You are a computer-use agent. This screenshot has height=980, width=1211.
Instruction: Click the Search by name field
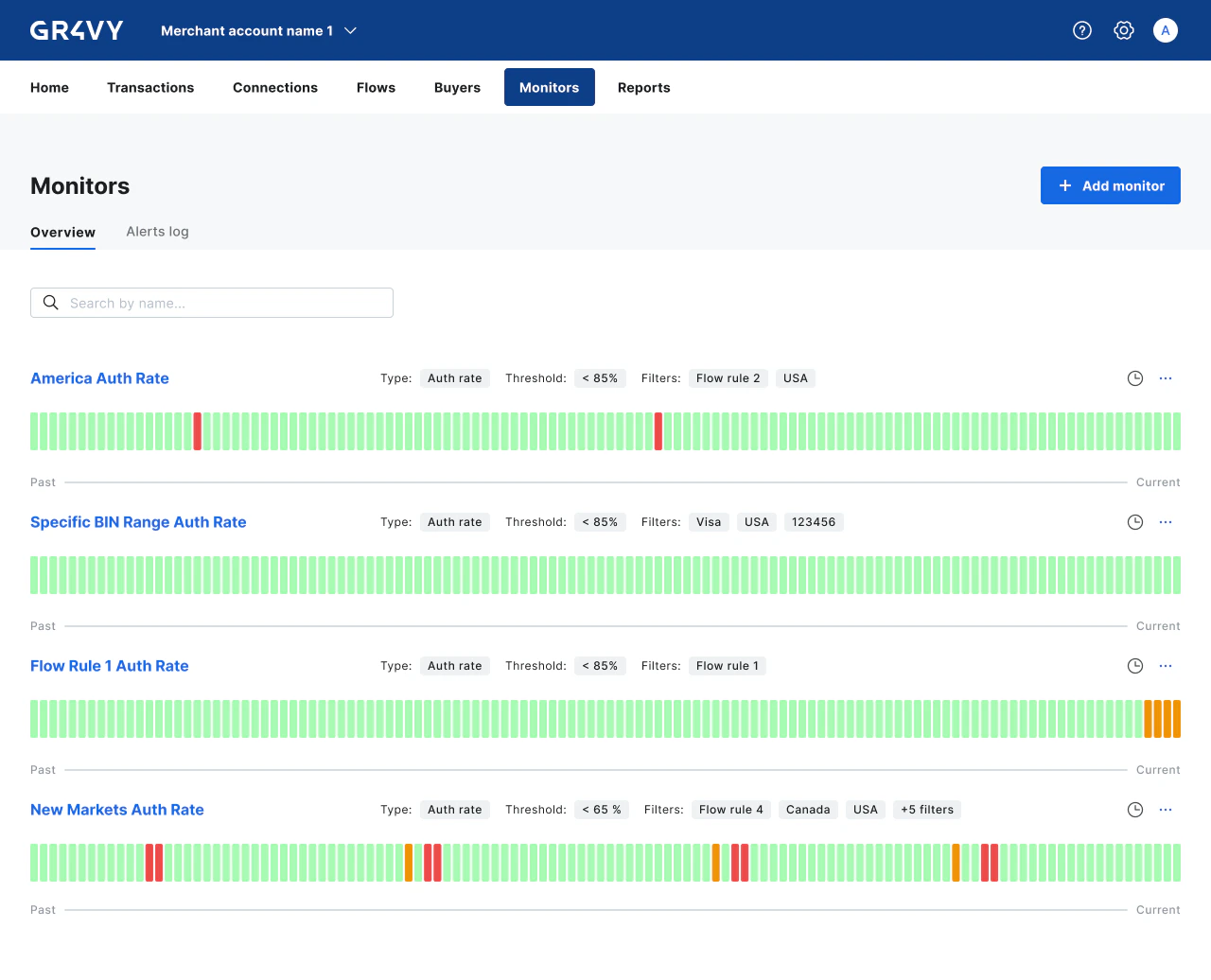pos(212,303)
